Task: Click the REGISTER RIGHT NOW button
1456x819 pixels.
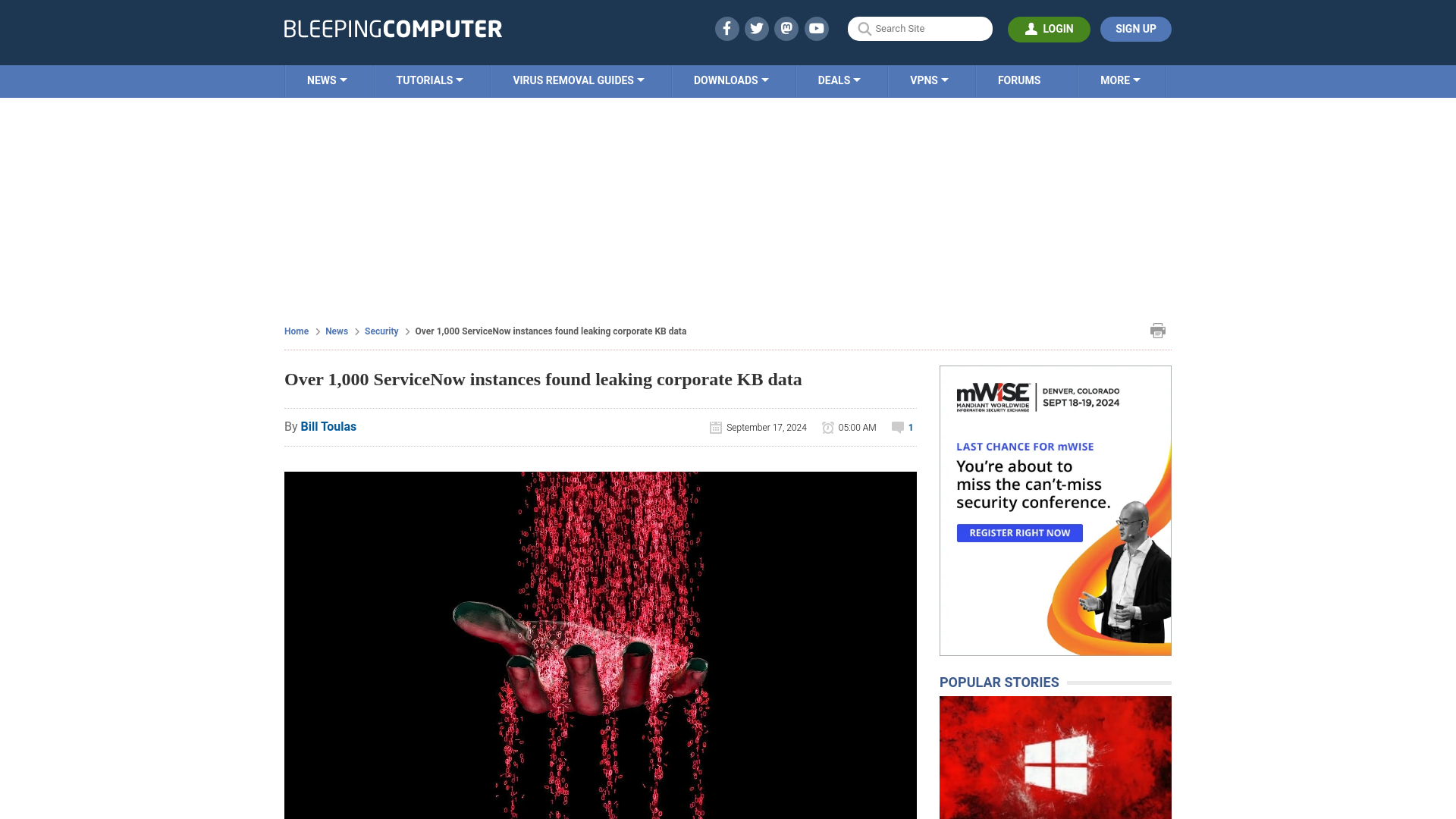Action: [1019, 532]
